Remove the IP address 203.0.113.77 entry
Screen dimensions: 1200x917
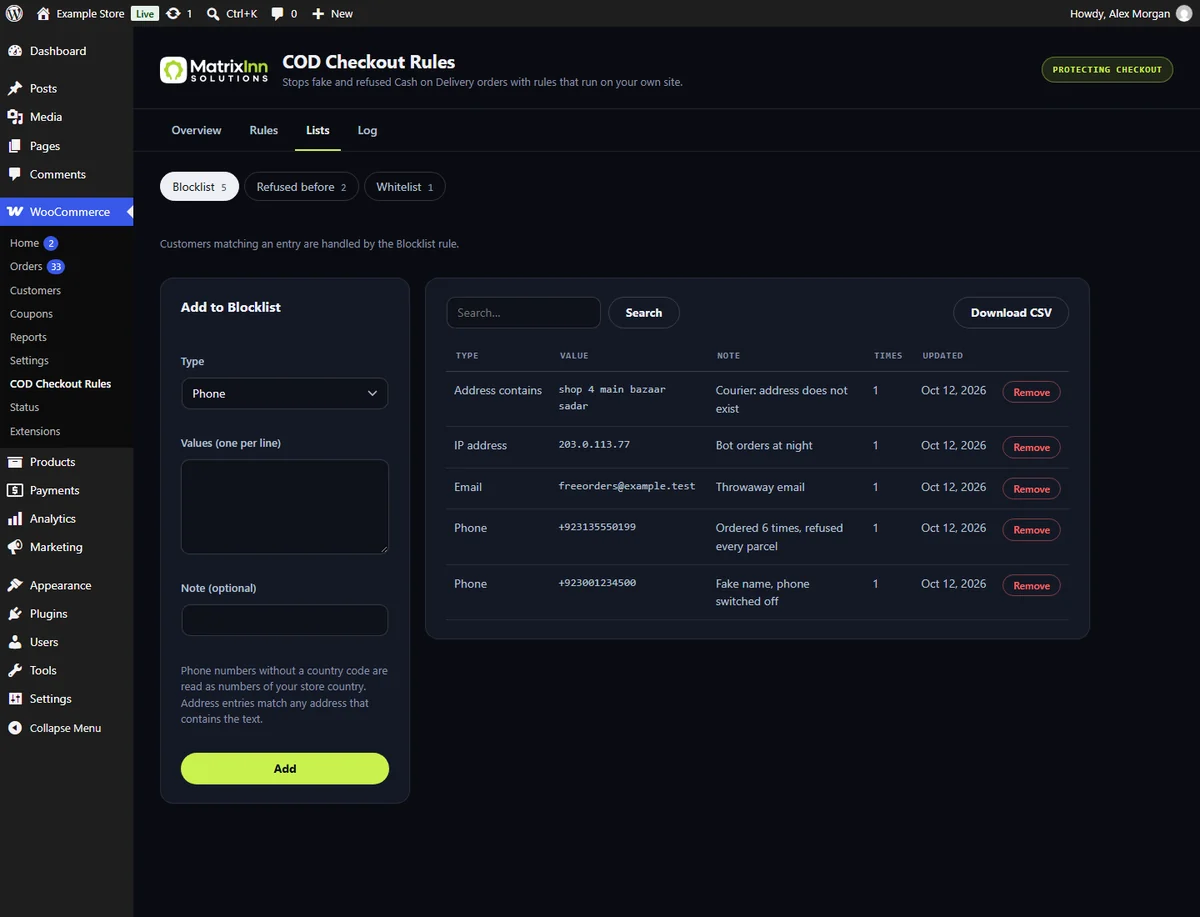1031,447
